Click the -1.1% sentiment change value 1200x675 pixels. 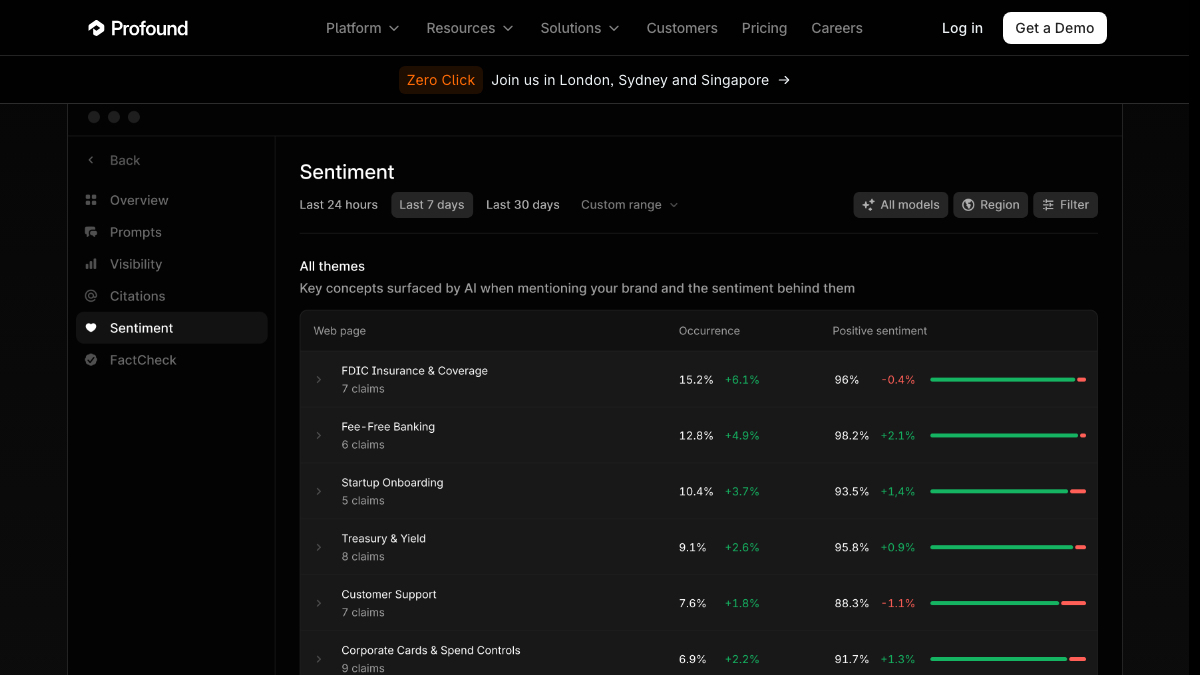(898, 604)
